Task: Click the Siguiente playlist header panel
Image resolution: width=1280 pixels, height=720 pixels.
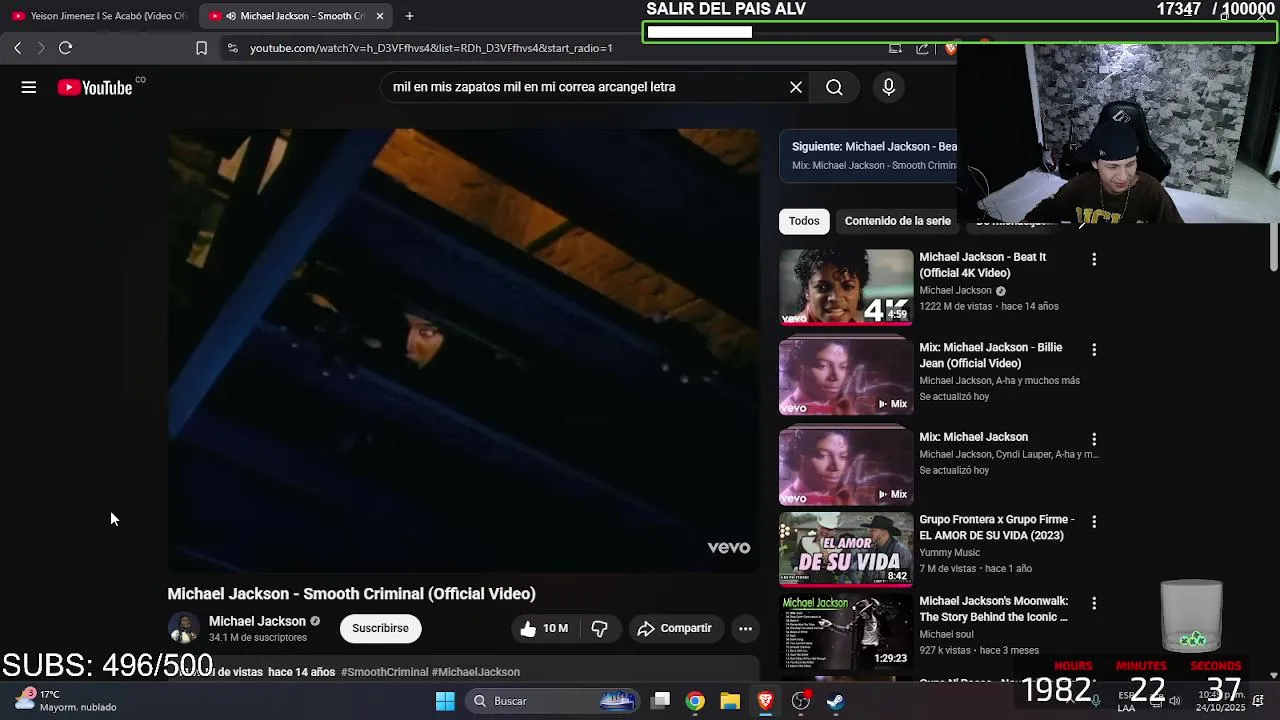Action: tap(868, 155)
